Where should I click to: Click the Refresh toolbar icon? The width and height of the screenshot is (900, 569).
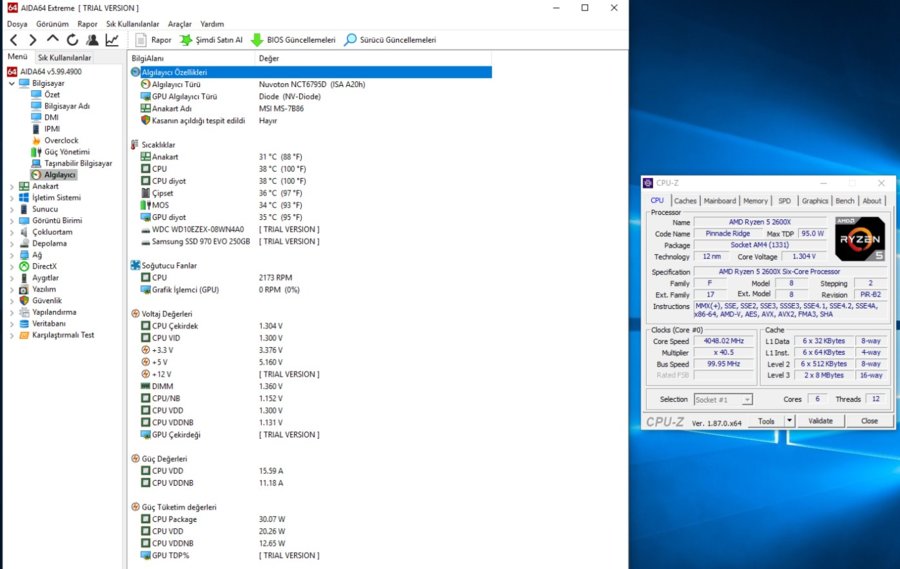tap(73, 40)
